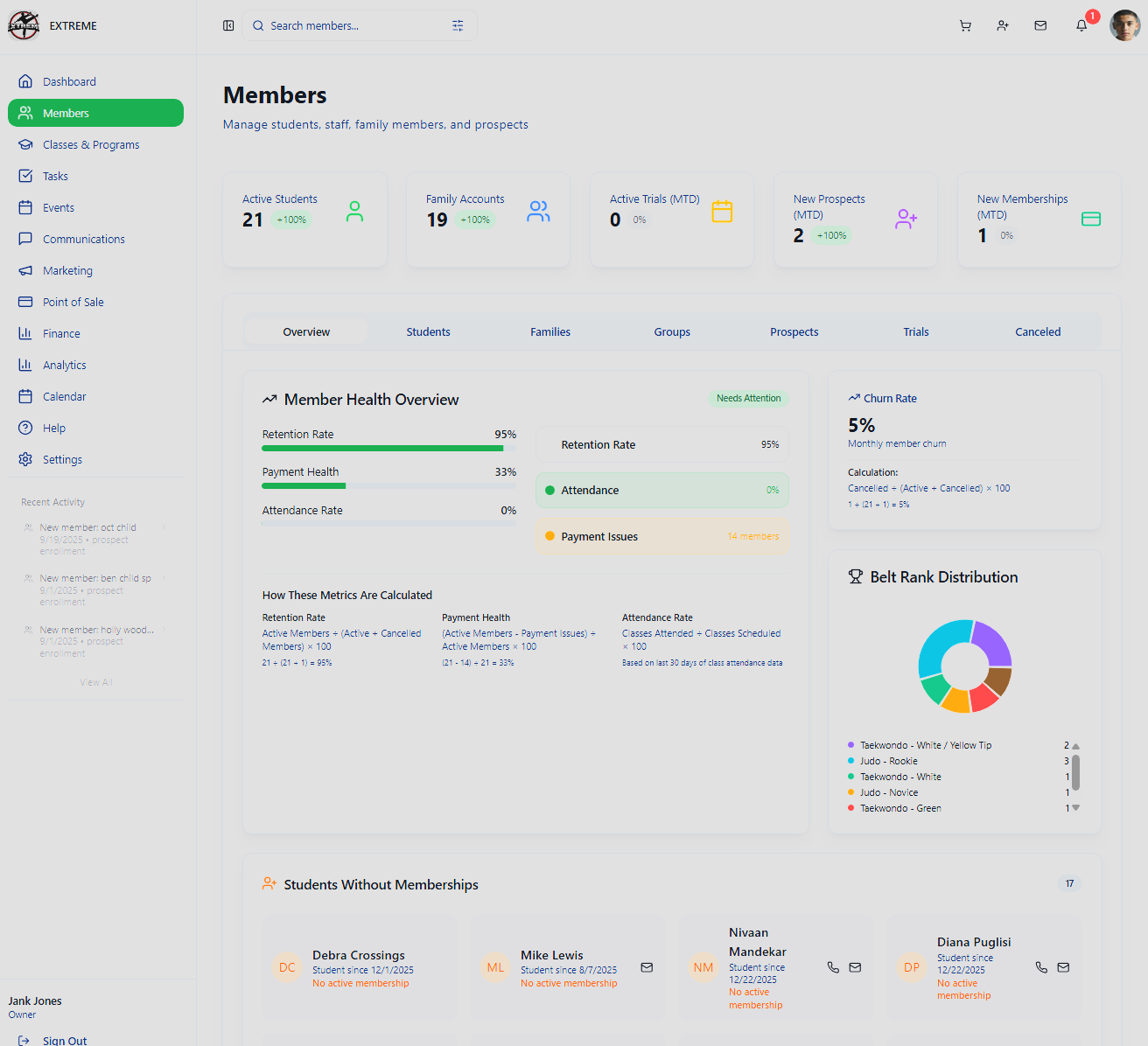Click the Needs Attention badge
The height and width of the screenshot is (1046, 1148).
(748, 398)
